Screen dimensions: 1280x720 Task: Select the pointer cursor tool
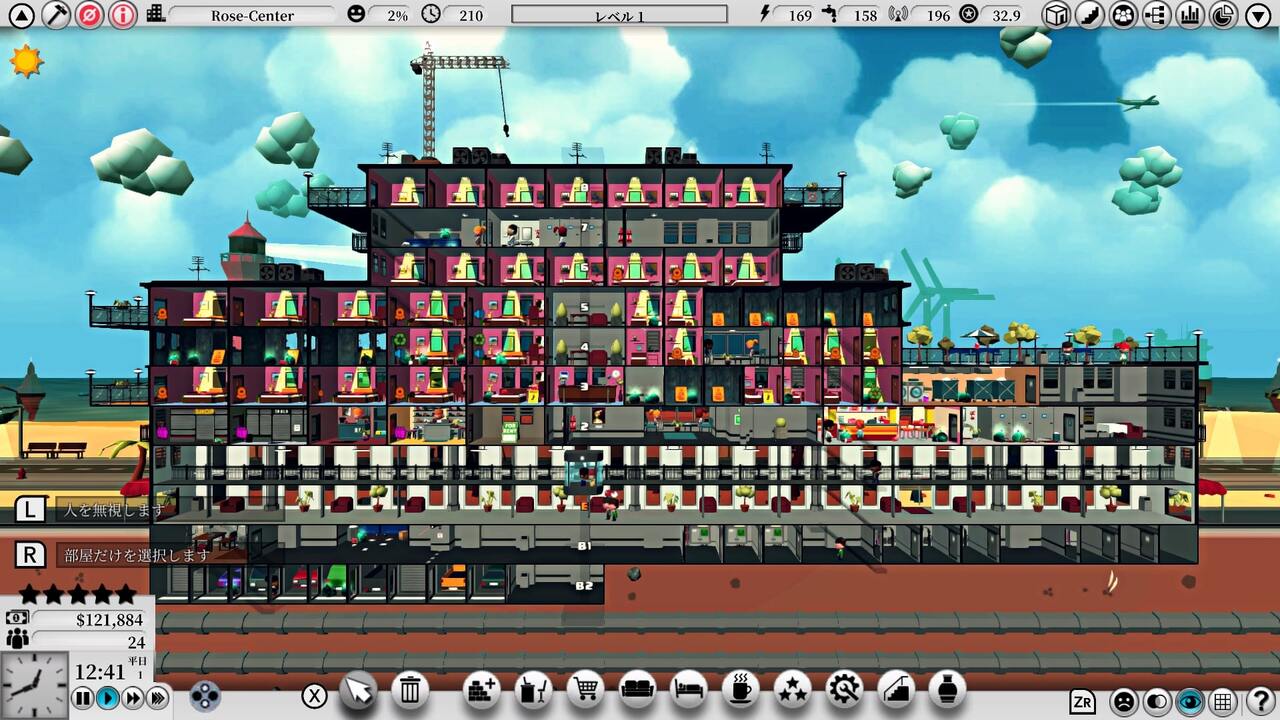point(358,690)
